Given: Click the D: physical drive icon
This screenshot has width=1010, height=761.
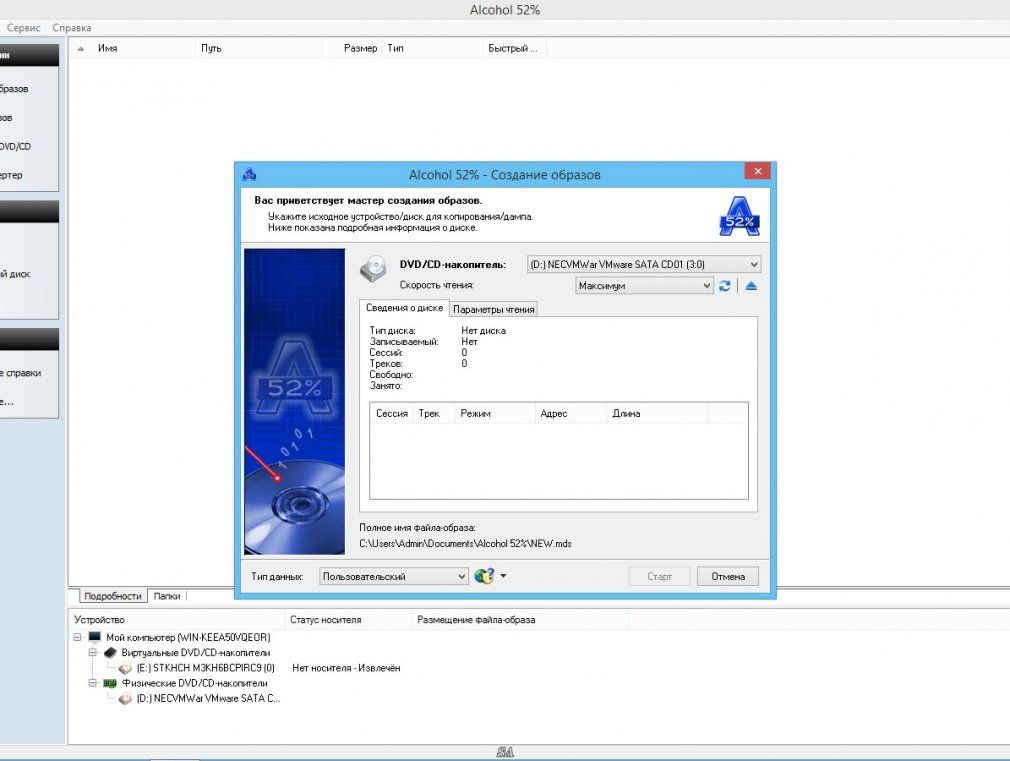Looking at the screenshot, I should [126, 698].
